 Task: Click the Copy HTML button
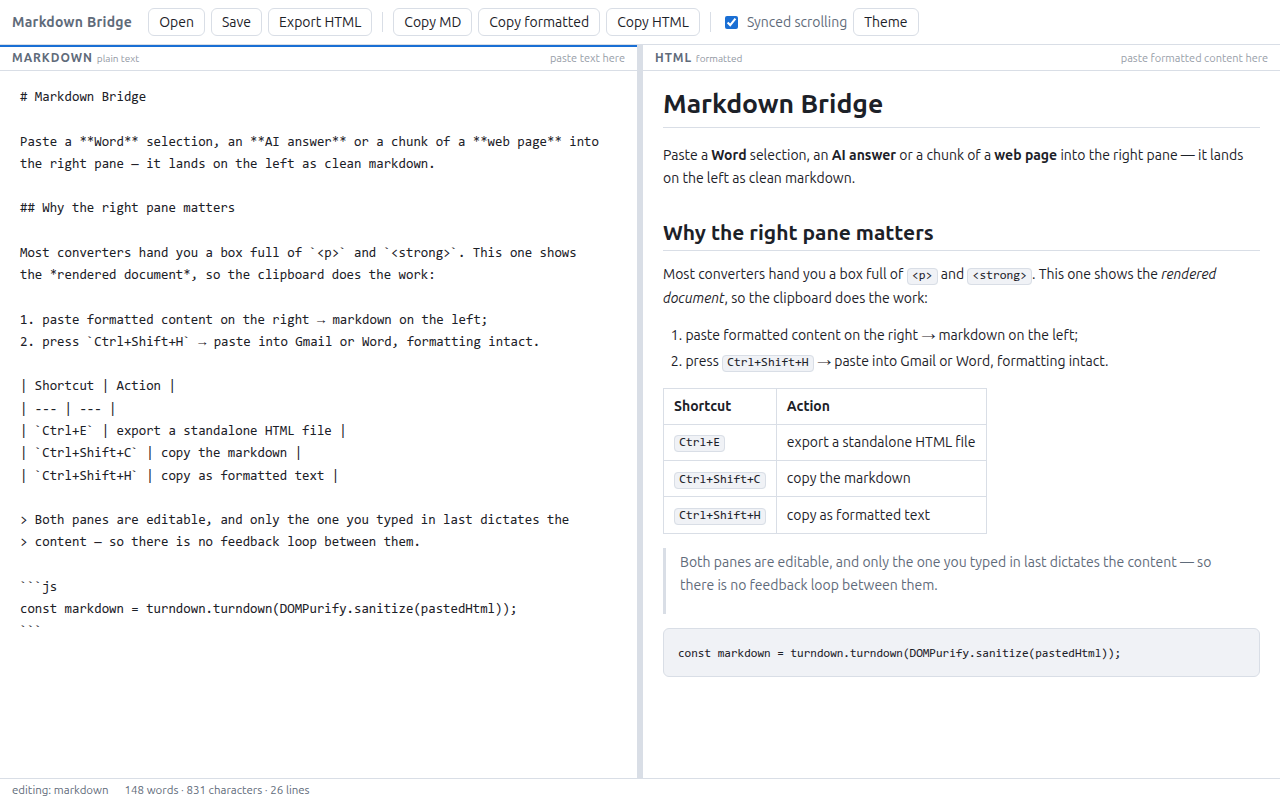(653, 22)
